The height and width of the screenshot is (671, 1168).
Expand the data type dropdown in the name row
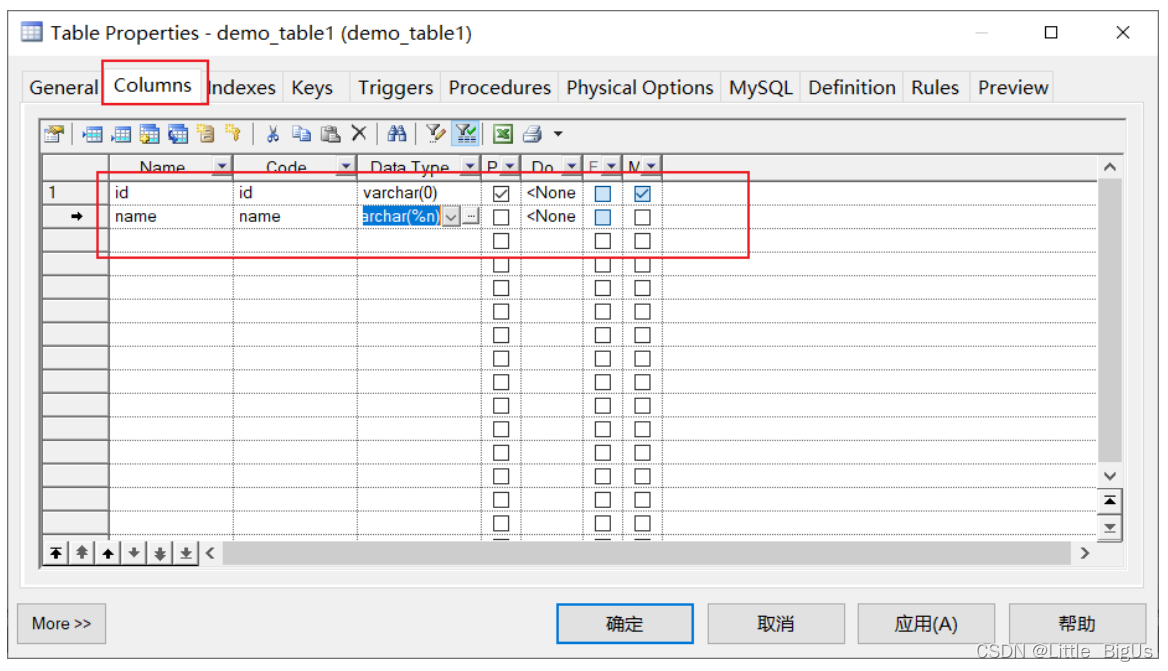[x=451, y=217]
